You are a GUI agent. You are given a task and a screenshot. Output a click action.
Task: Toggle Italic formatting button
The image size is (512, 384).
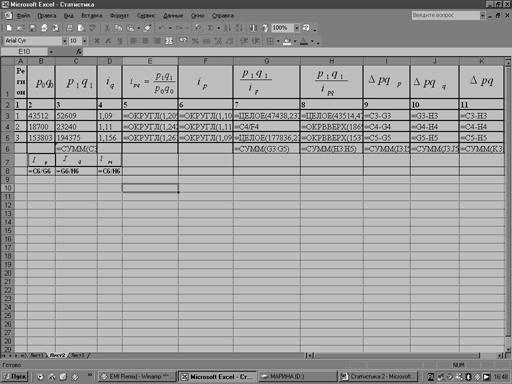(x=108, y=41)
